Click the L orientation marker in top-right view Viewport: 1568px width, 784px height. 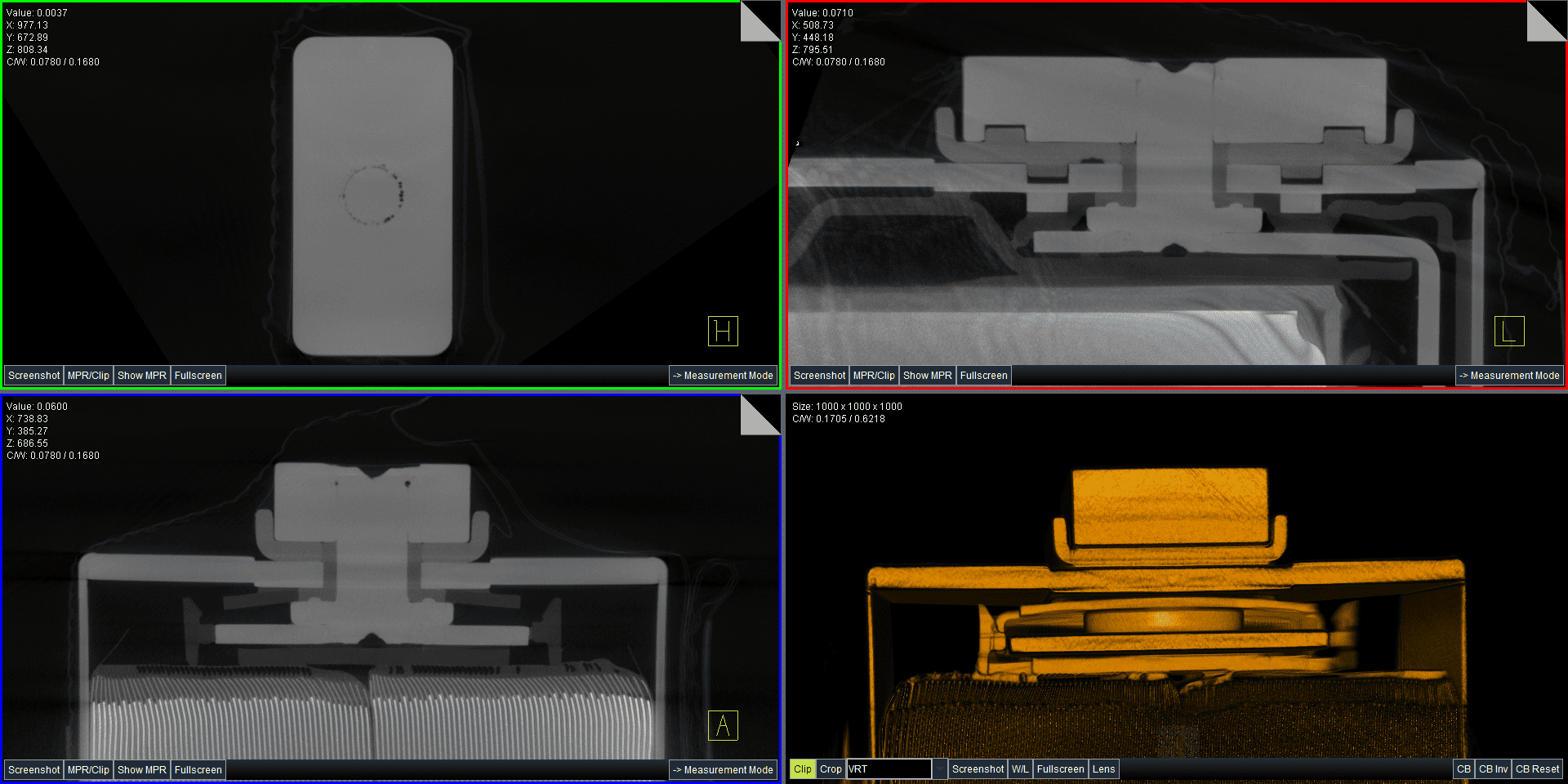pos(1508,331)
